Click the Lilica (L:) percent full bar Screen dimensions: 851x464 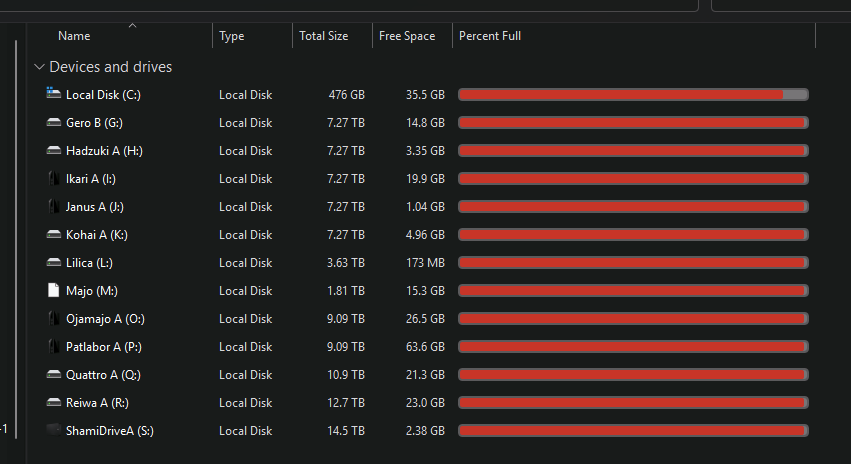(x=633, y=263)
